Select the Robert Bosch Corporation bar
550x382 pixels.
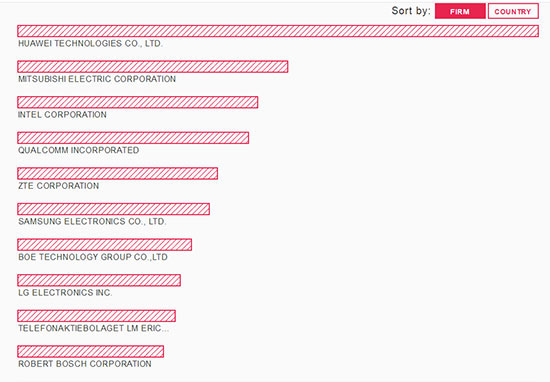[90, 351]
